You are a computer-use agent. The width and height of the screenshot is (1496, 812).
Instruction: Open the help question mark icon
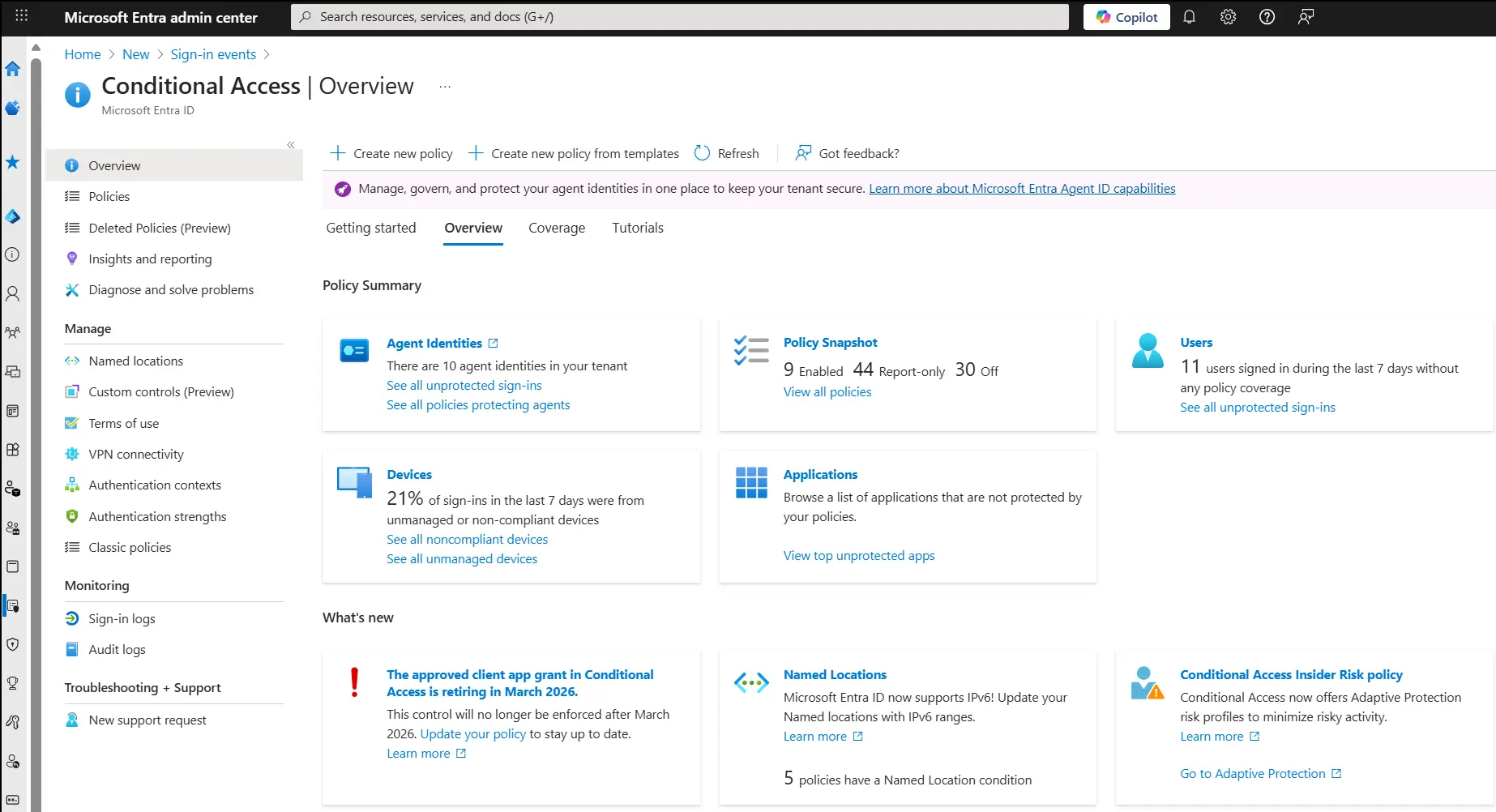pyautogui.click(x=1266, y=17)
